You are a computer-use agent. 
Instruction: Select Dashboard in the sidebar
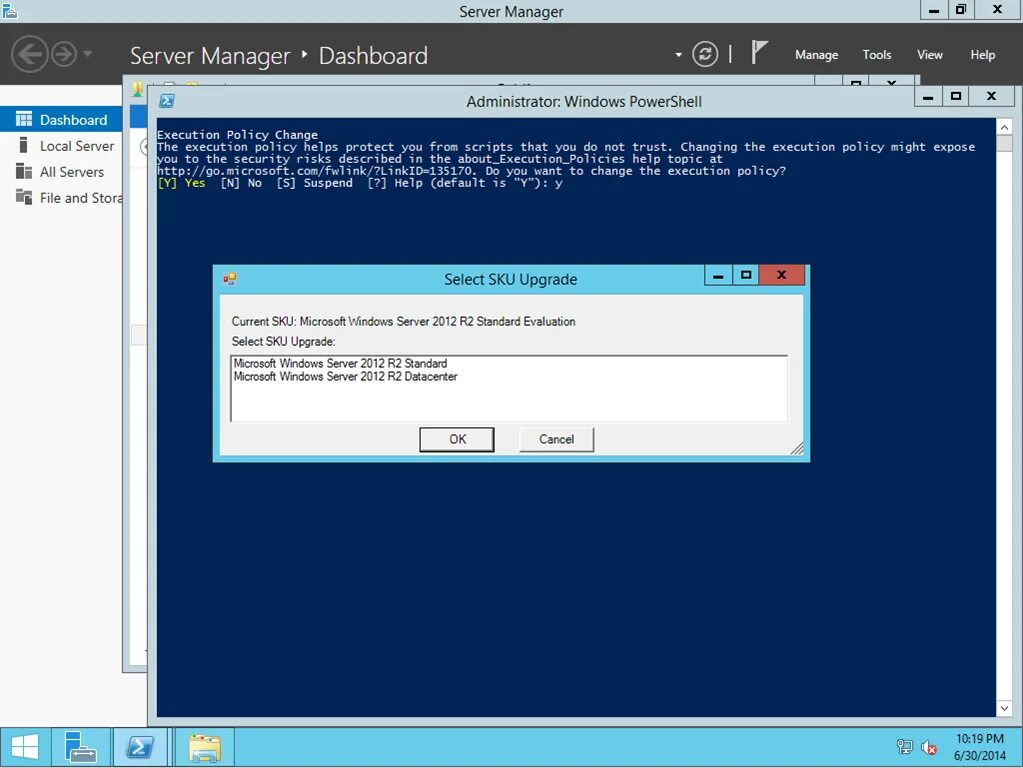[61, 119]
